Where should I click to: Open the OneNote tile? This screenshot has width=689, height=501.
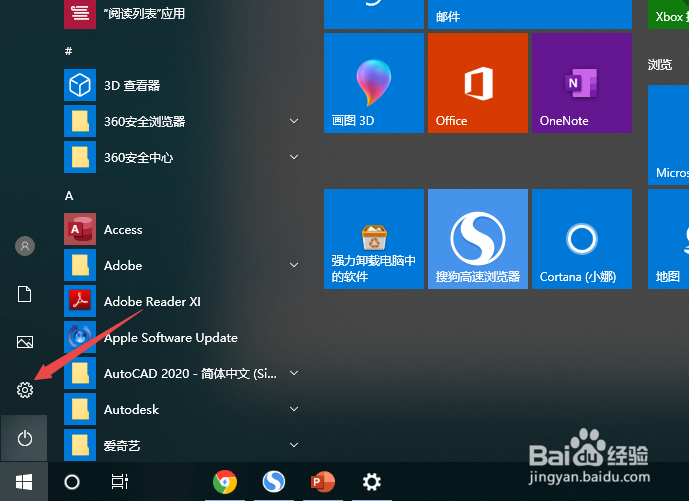(582, 83)
